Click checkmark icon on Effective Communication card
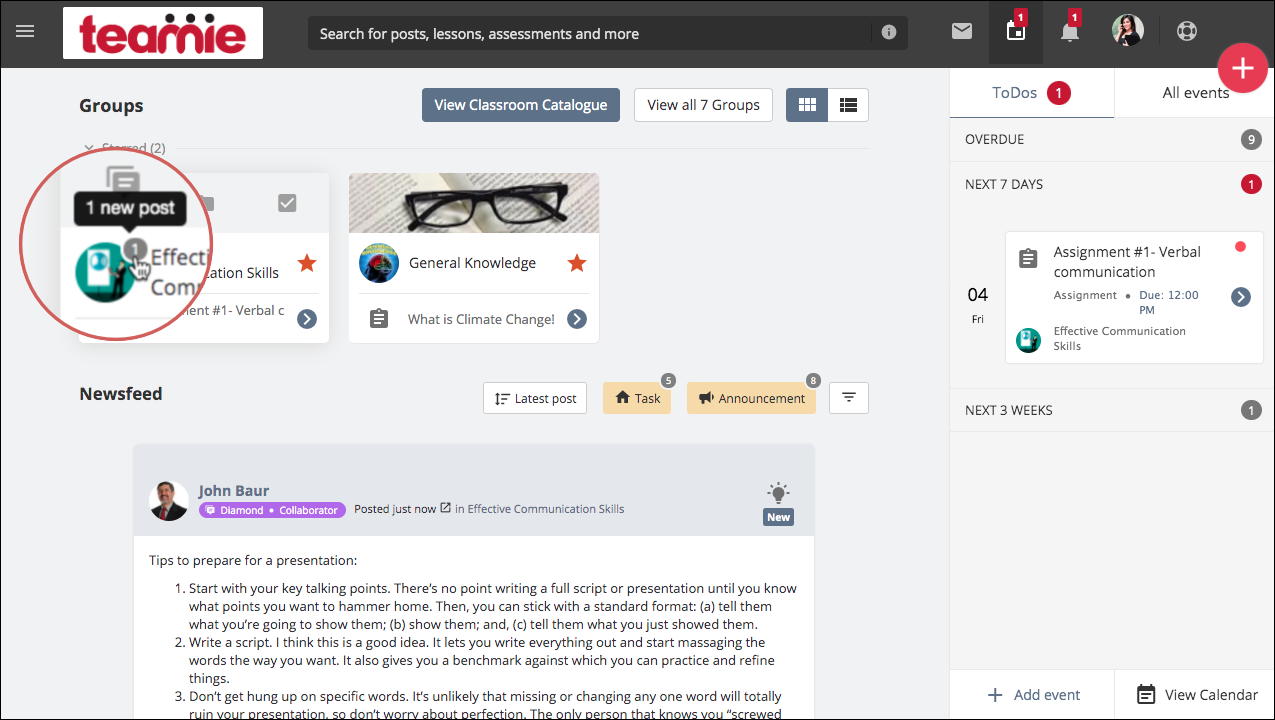Image resolution: width=1275 pixels, height=720 pixels. (x=287, y=204)
